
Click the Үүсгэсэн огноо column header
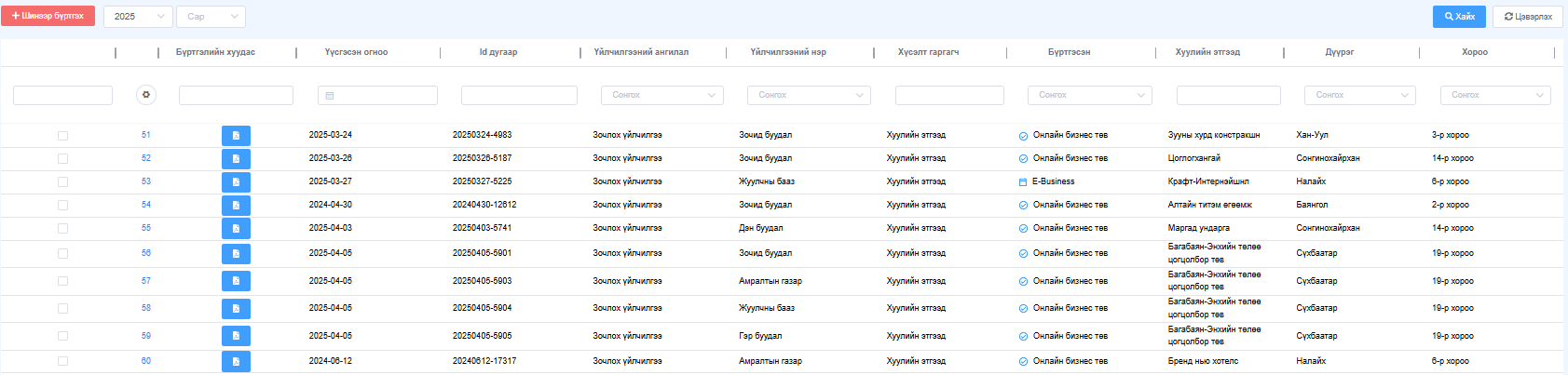(356, 52)
